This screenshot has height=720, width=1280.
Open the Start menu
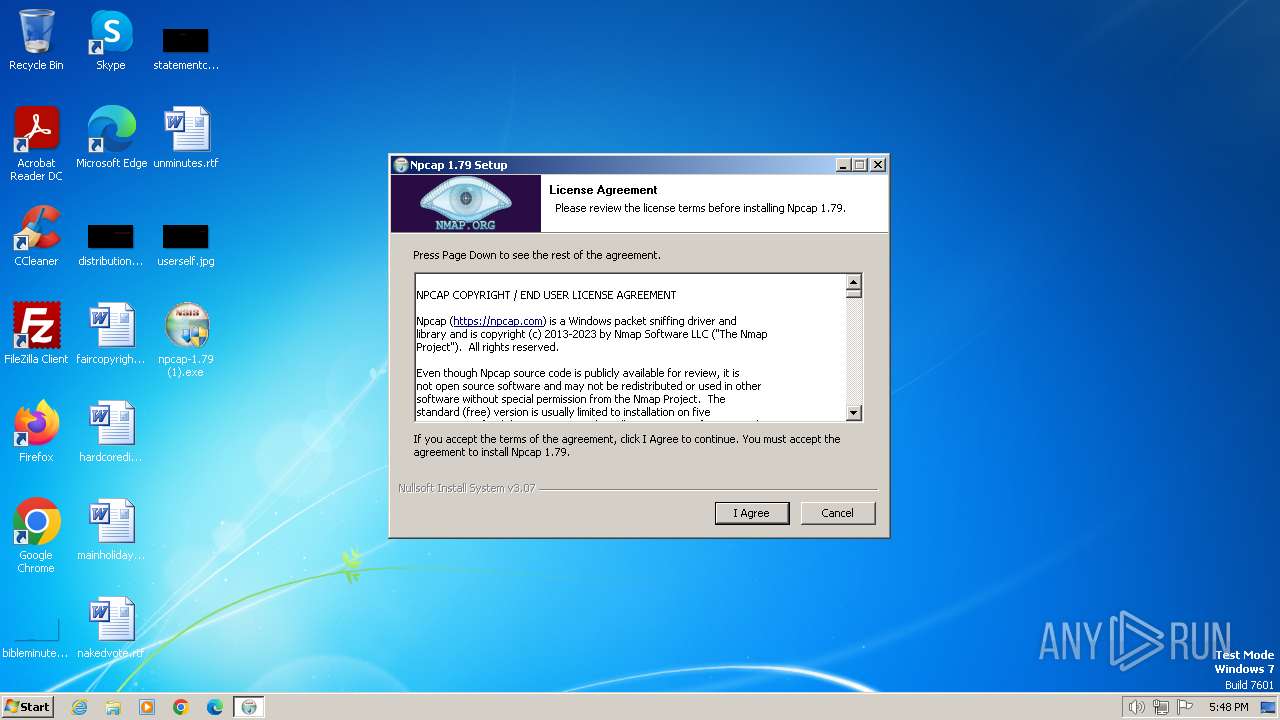pos(28,707)
